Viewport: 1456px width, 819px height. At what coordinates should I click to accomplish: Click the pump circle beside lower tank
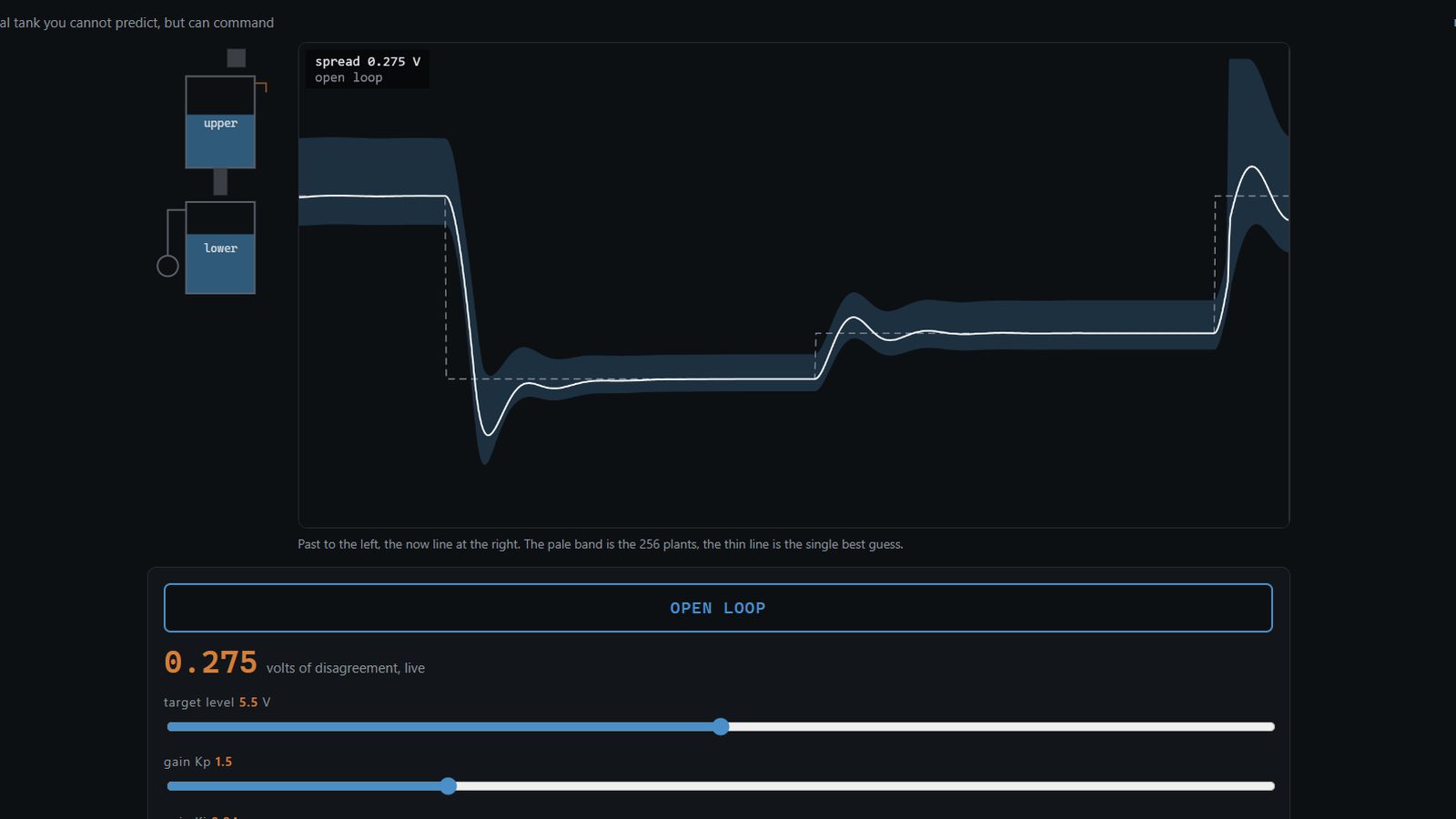pos(167,266)
